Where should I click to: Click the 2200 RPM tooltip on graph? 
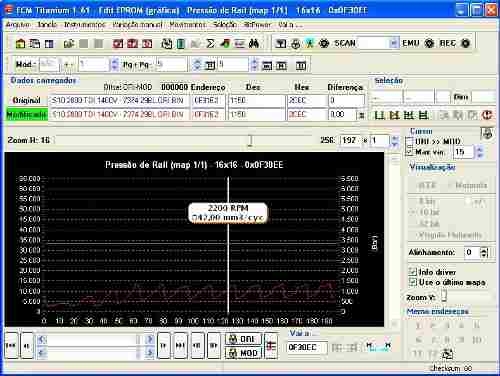[x=228, y=213]
